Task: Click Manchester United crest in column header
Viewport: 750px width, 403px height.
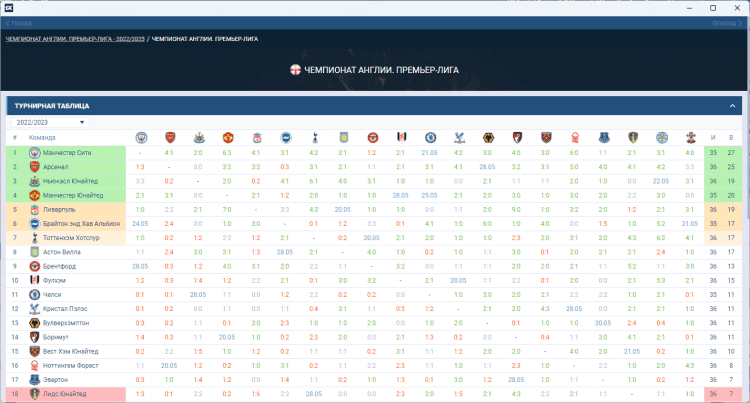Action: click(x=228, y=138)
